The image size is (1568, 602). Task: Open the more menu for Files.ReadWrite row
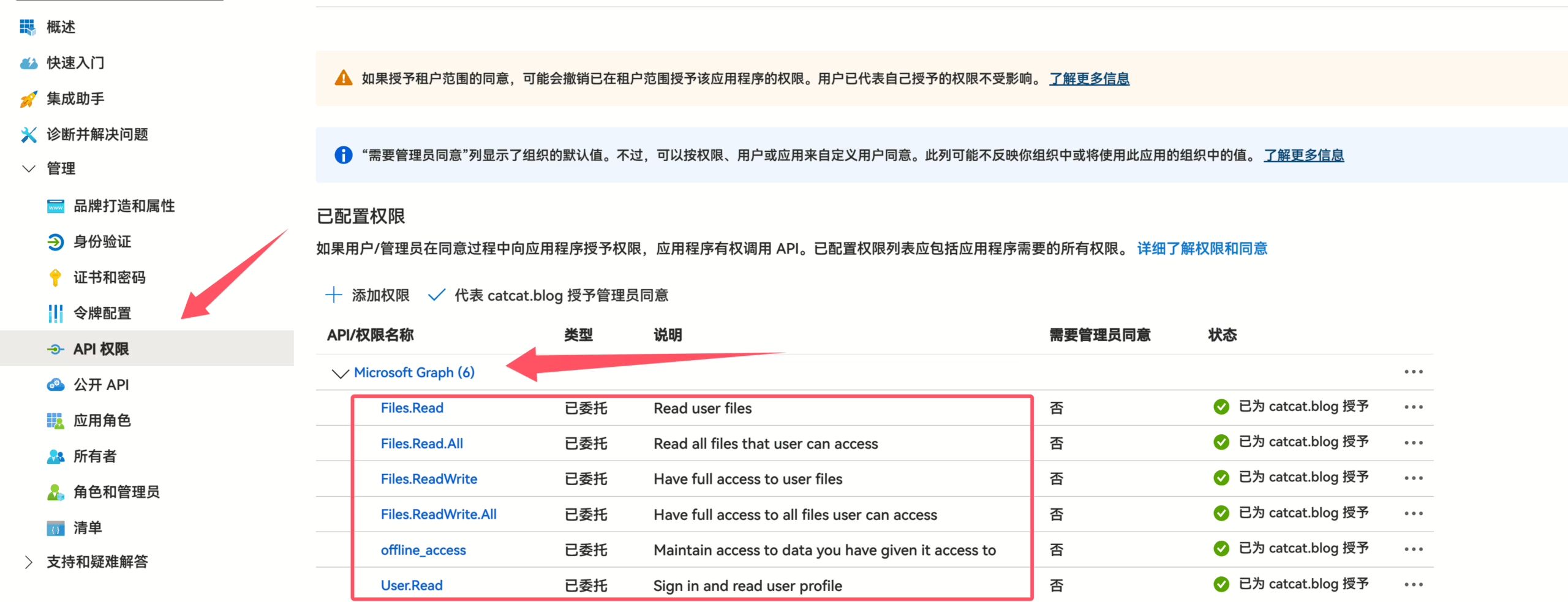pyautogui.click(x=1414, y=478)
